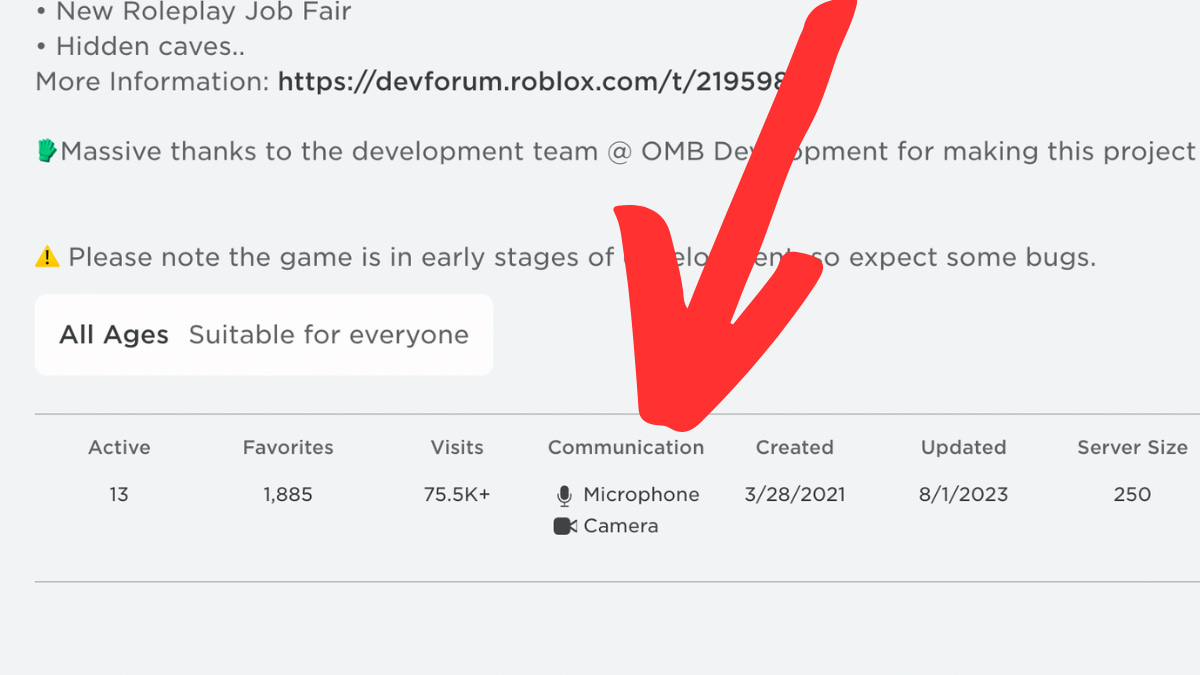Click the camera icon under Communication
Viewport: 1200px width, 675px height.
565,526
